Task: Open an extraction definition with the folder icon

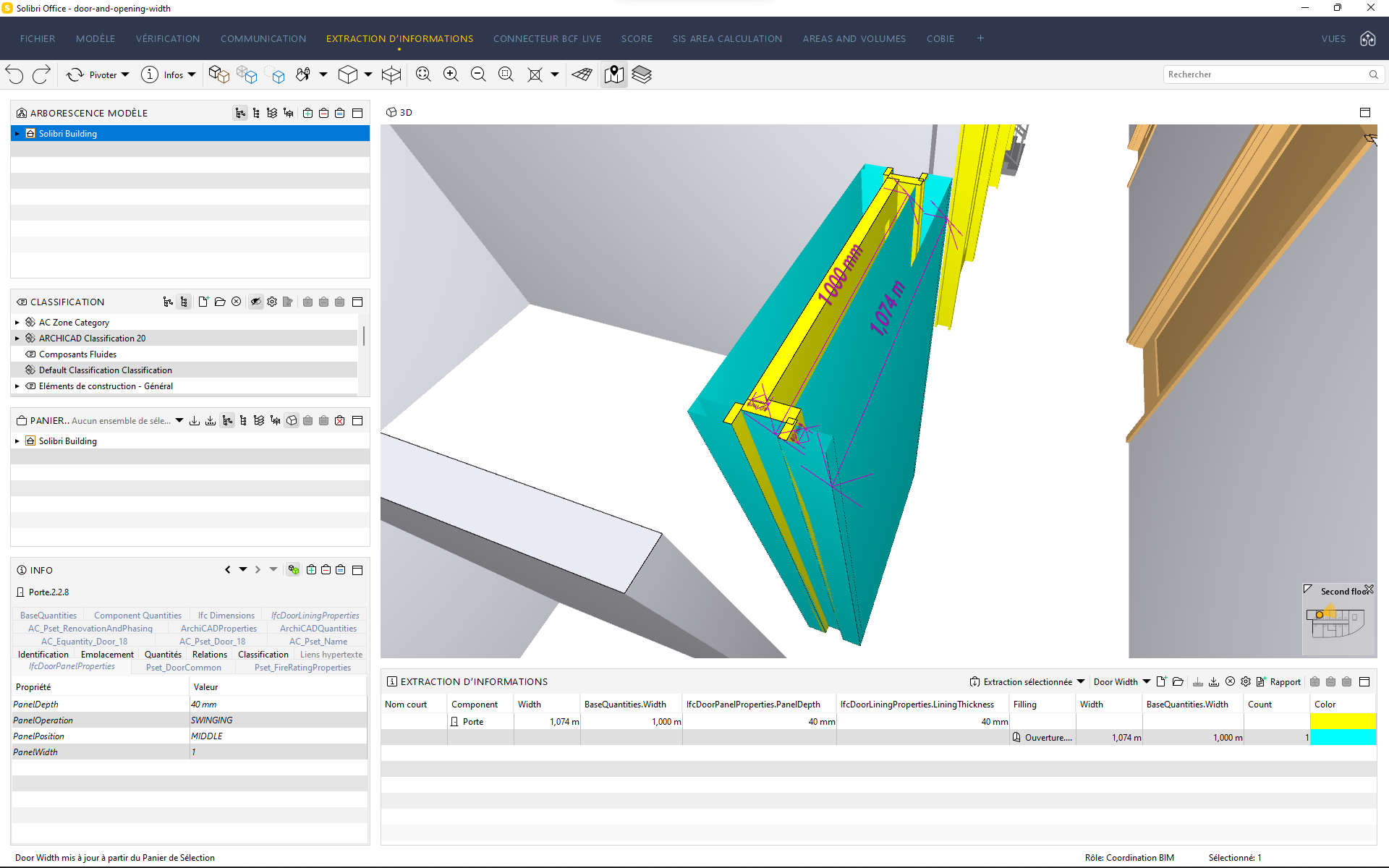Action: 1178,681
